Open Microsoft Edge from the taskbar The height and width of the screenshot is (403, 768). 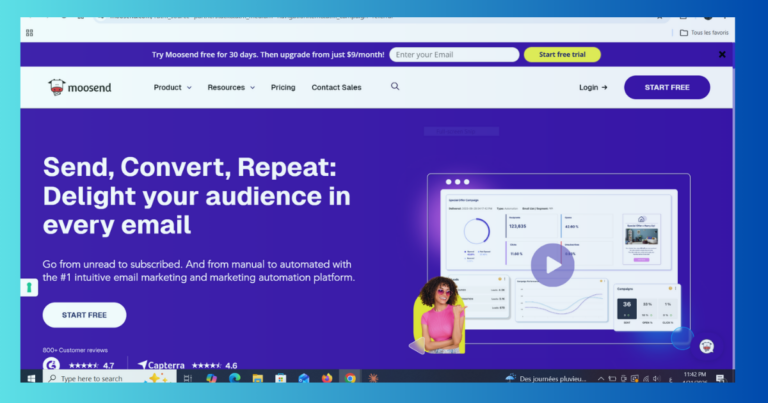[x=235, y=378]
